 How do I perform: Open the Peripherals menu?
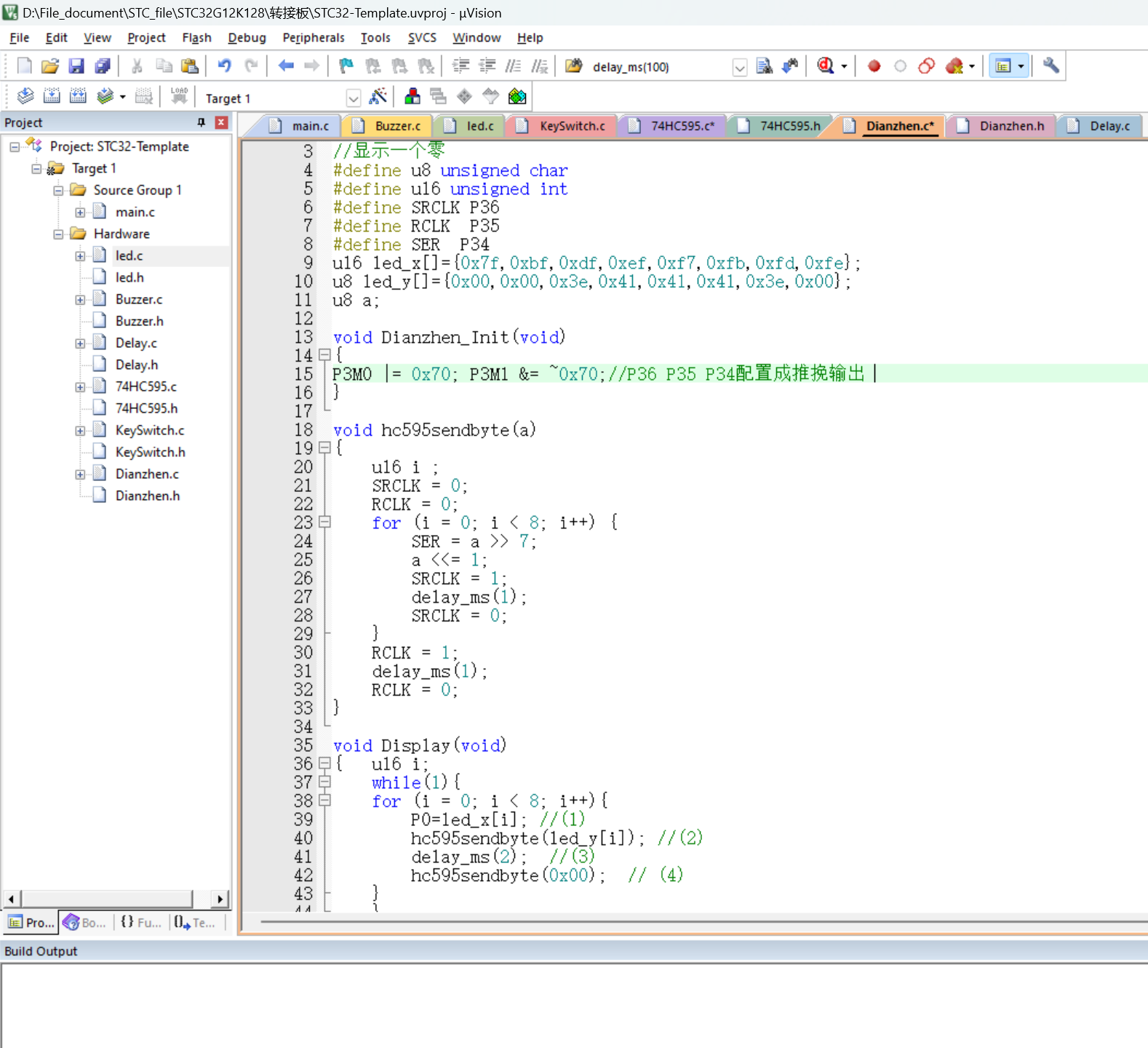(313, 38)
